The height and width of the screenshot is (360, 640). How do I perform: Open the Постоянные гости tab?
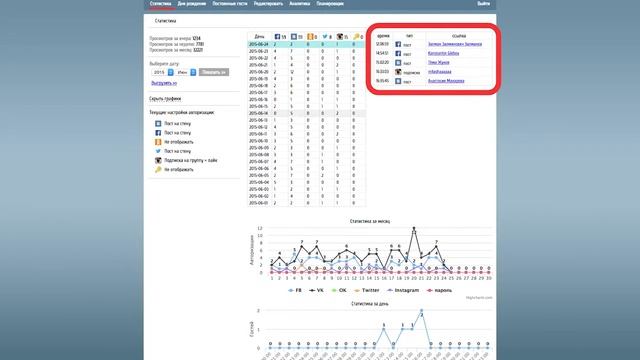(230, 4)
